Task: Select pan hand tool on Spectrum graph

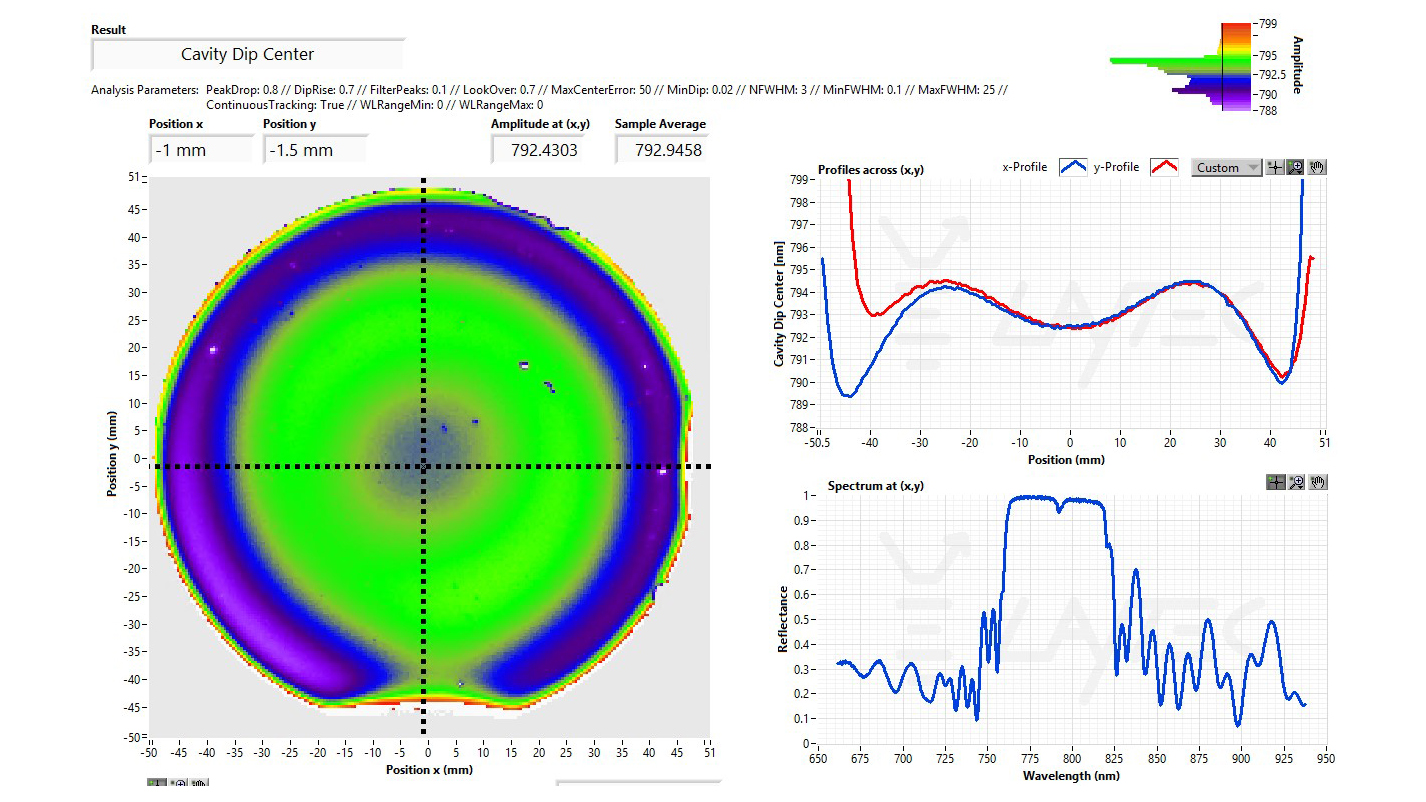Action: (1316, 482)
